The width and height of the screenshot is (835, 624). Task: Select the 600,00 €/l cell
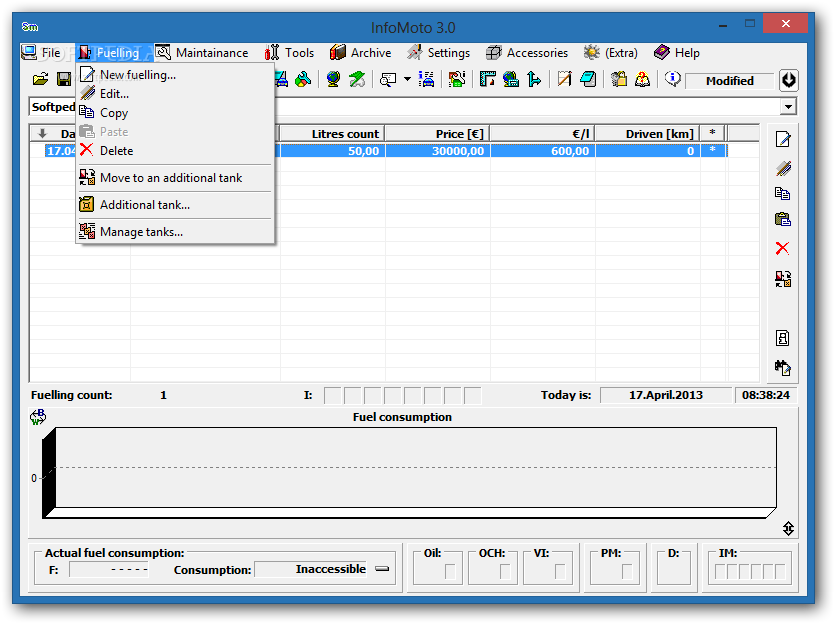coord(542,151)
